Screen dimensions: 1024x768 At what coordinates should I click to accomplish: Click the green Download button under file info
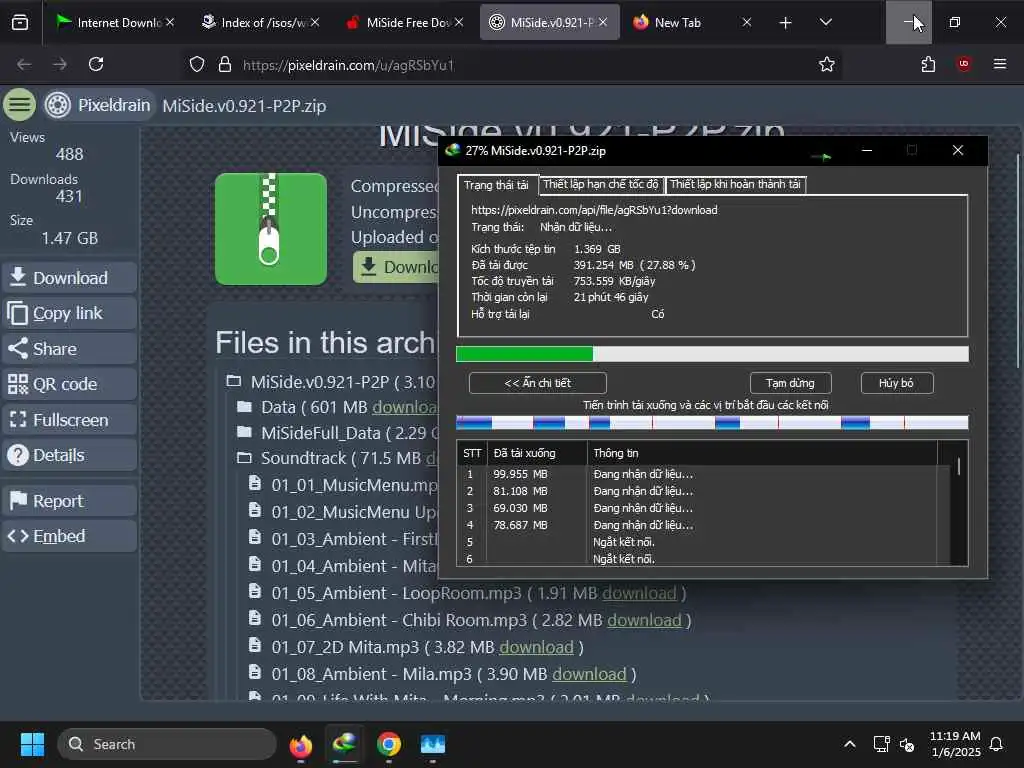click(396, 267)
